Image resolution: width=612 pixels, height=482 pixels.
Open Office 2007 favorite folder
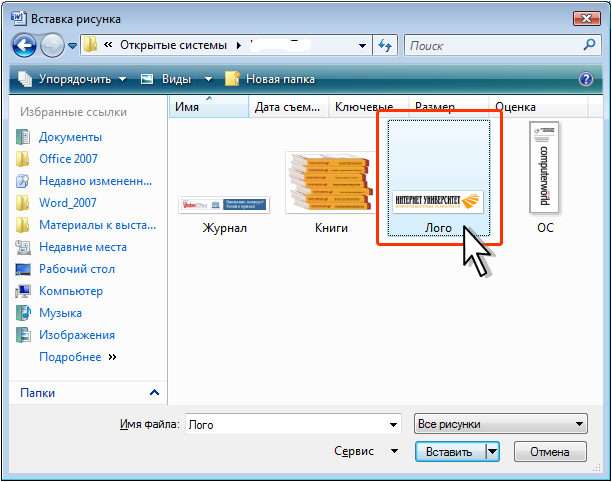click(x=68, y=159)
